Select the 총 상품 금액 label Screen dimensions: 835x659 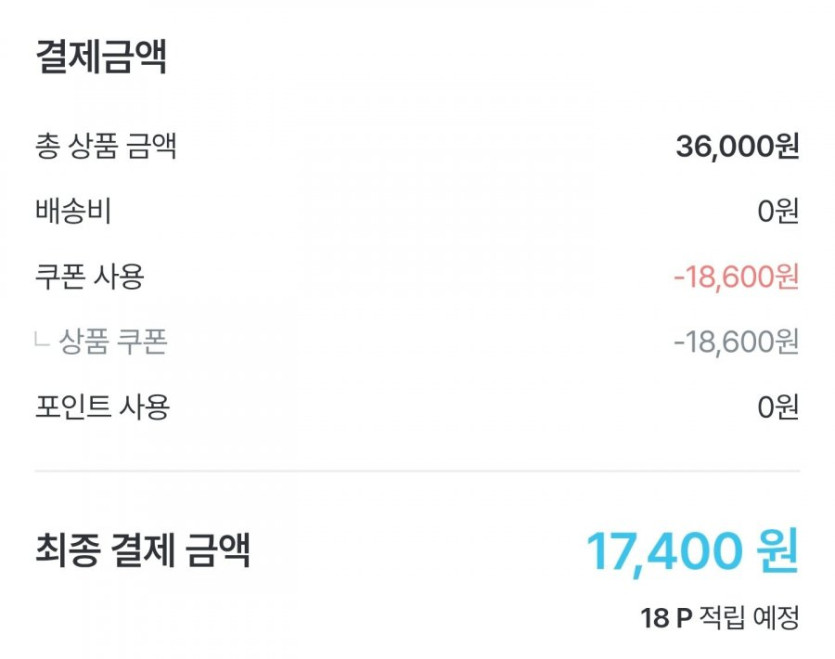[x=106, y=147]
